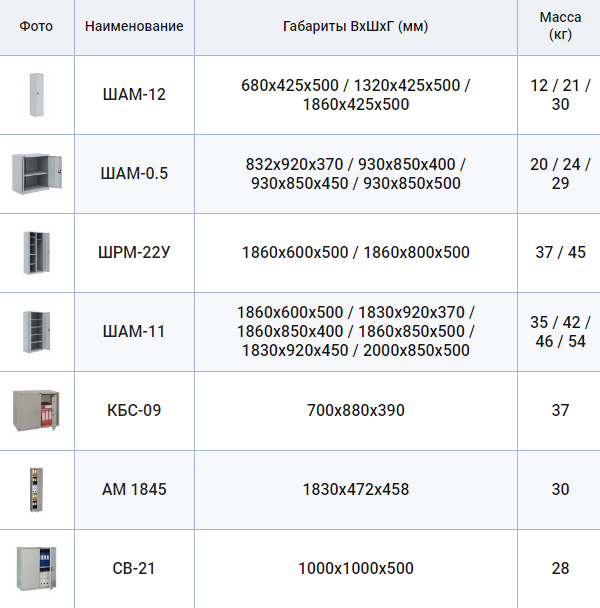Click the АМ 1845 cabinet thumbnail

point(36,489)
